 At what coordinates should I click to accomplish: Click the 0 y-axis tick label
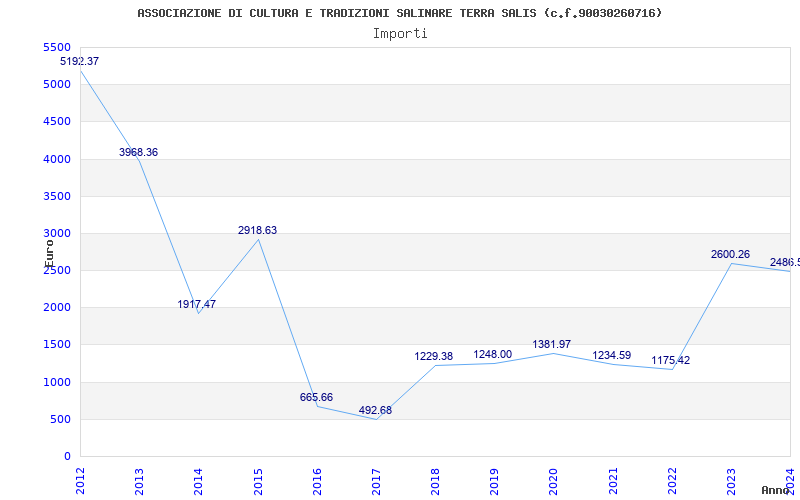(x=67, y=456)
